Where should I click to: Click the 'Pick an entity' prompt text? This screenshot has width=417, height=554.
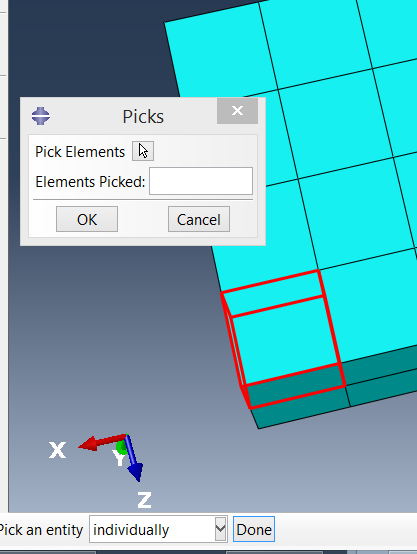(x=41, y=530)
